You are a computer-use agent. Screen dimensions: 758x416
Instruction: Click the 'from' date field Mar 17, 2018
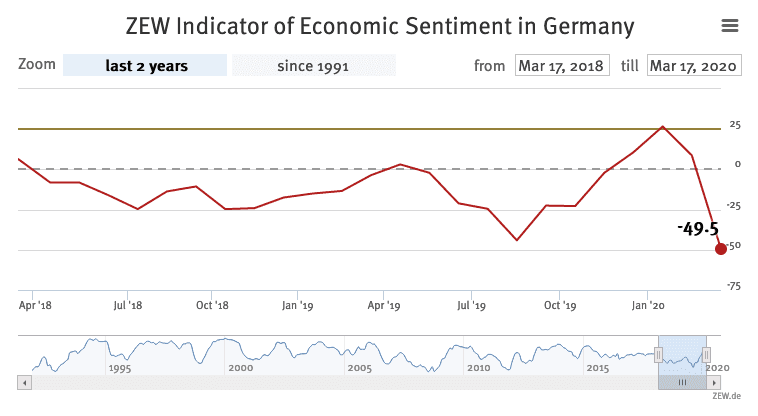pyautogui.click(x=561, y=66)
